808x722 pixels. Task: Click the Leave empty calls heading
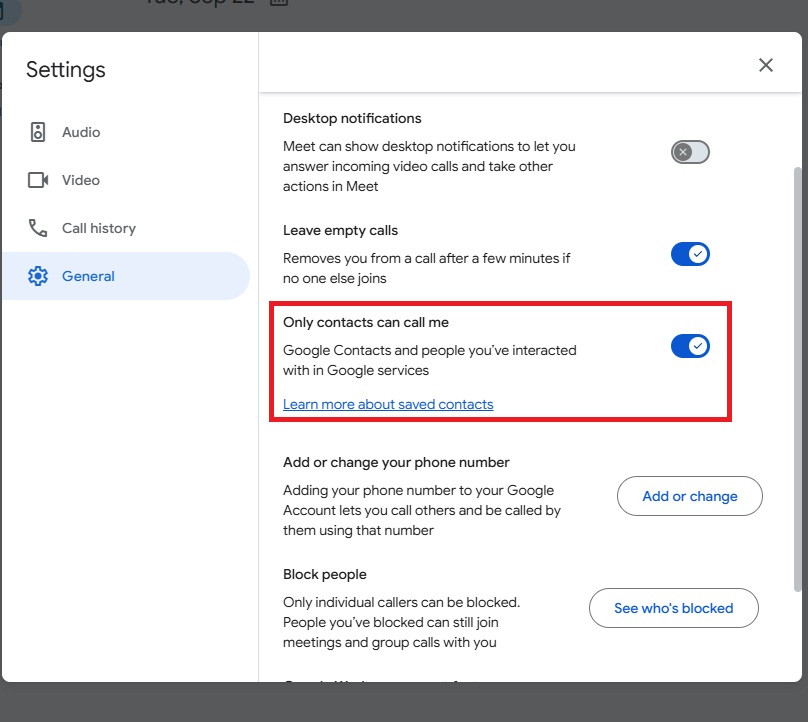pos(340,230)
